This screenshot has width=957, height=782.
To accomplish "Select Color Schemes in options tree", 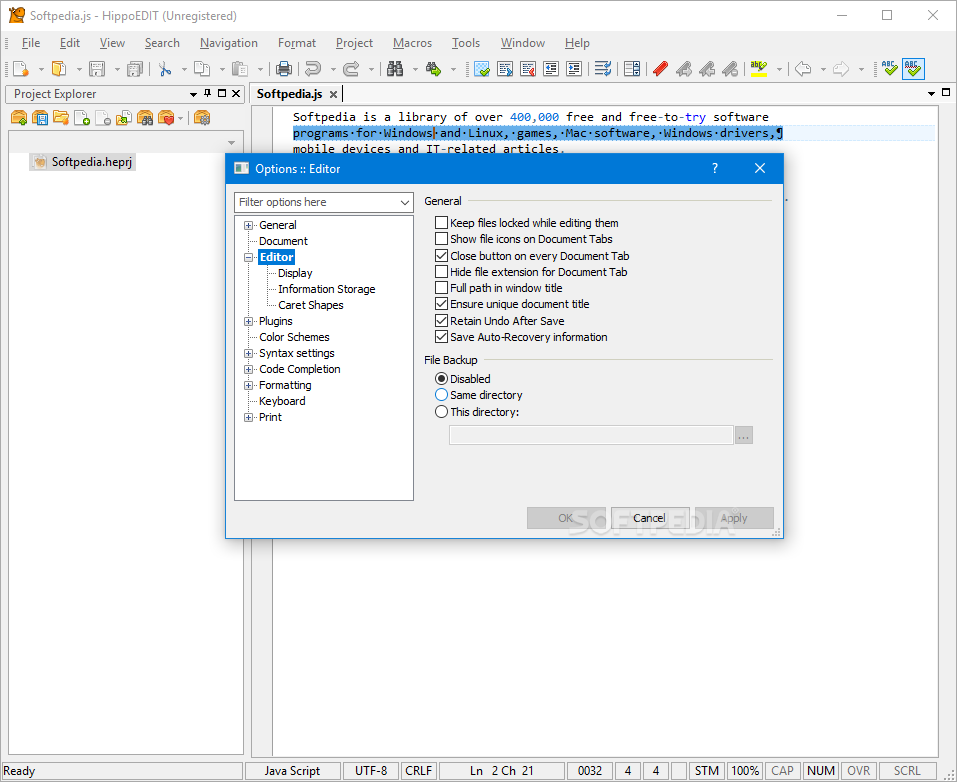I will 294,337.
